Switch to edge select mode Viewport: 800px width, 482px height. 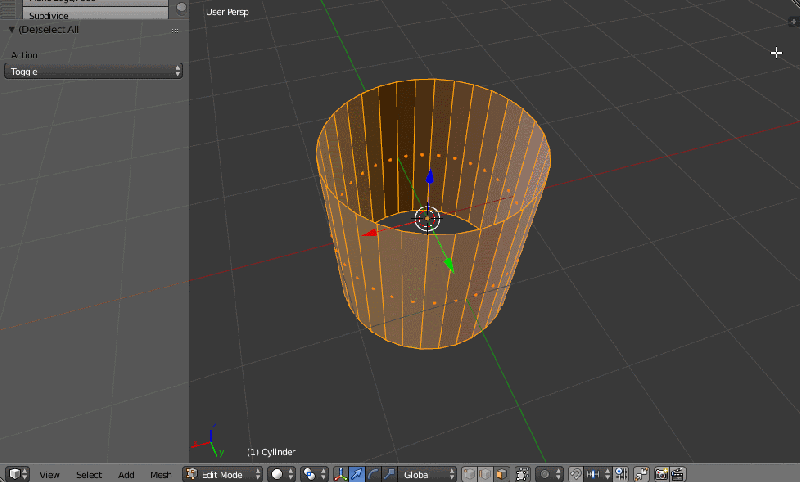pyautogui.click(x=486, y=474)
